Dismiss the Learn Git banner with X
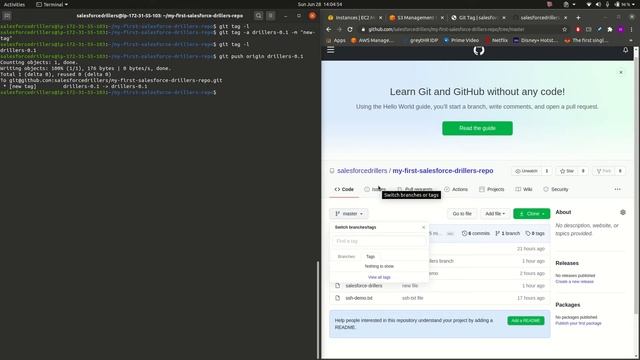 pyautogui.click(x=621, y=72)
